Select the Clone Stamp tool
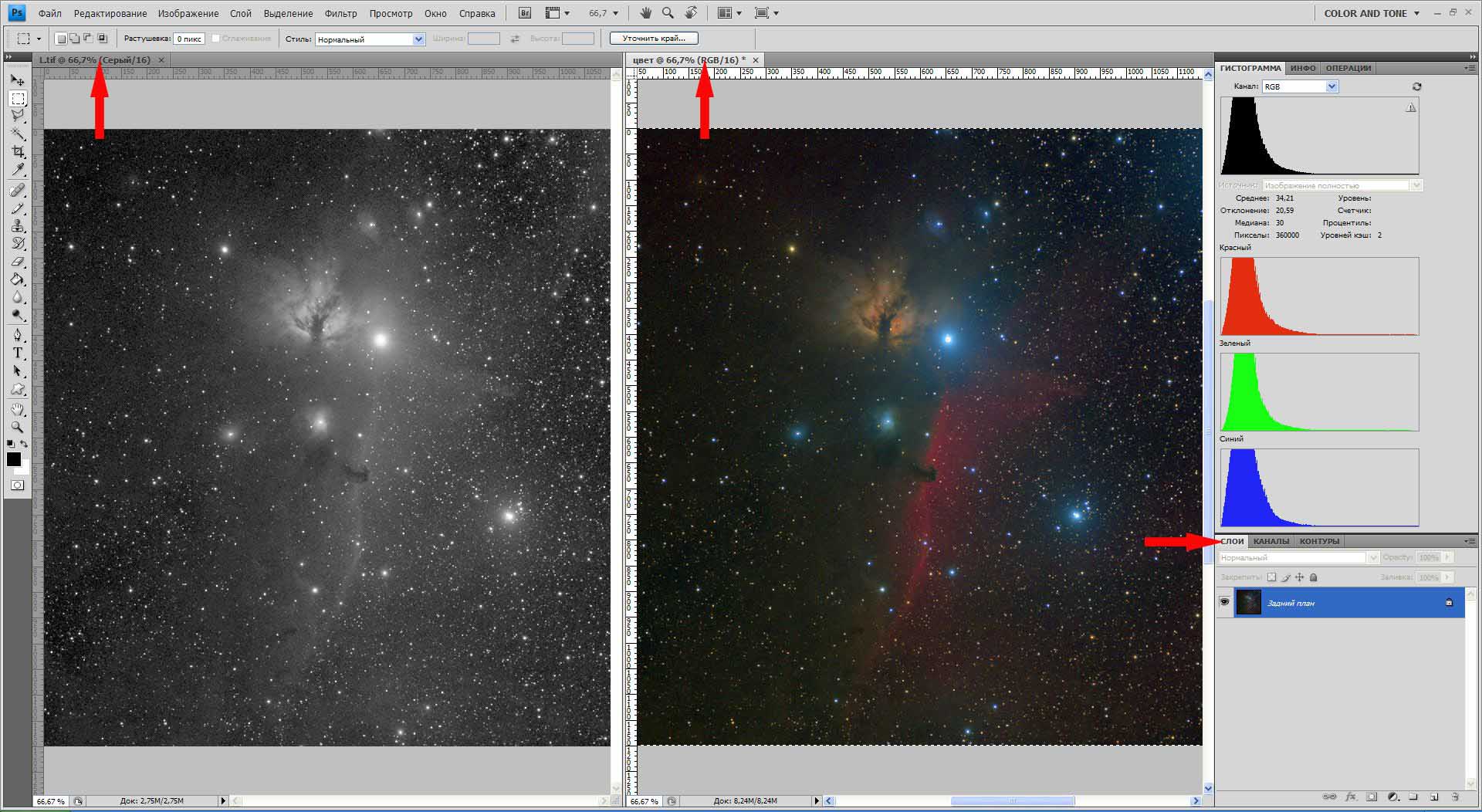 tap(17, 226)
